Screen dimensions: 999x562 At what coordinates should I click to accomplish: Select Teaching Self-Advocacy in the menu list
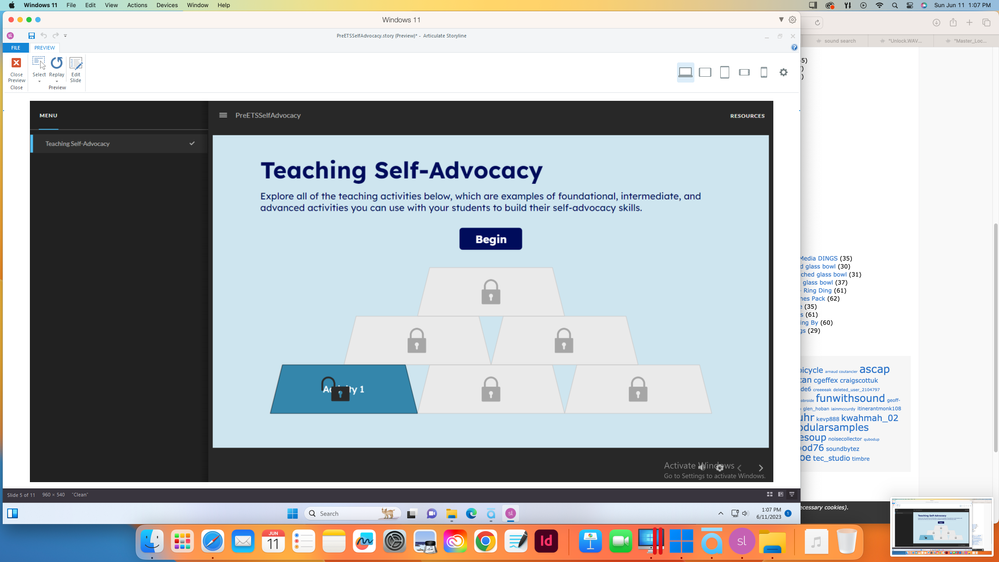[x=119, y=143]
